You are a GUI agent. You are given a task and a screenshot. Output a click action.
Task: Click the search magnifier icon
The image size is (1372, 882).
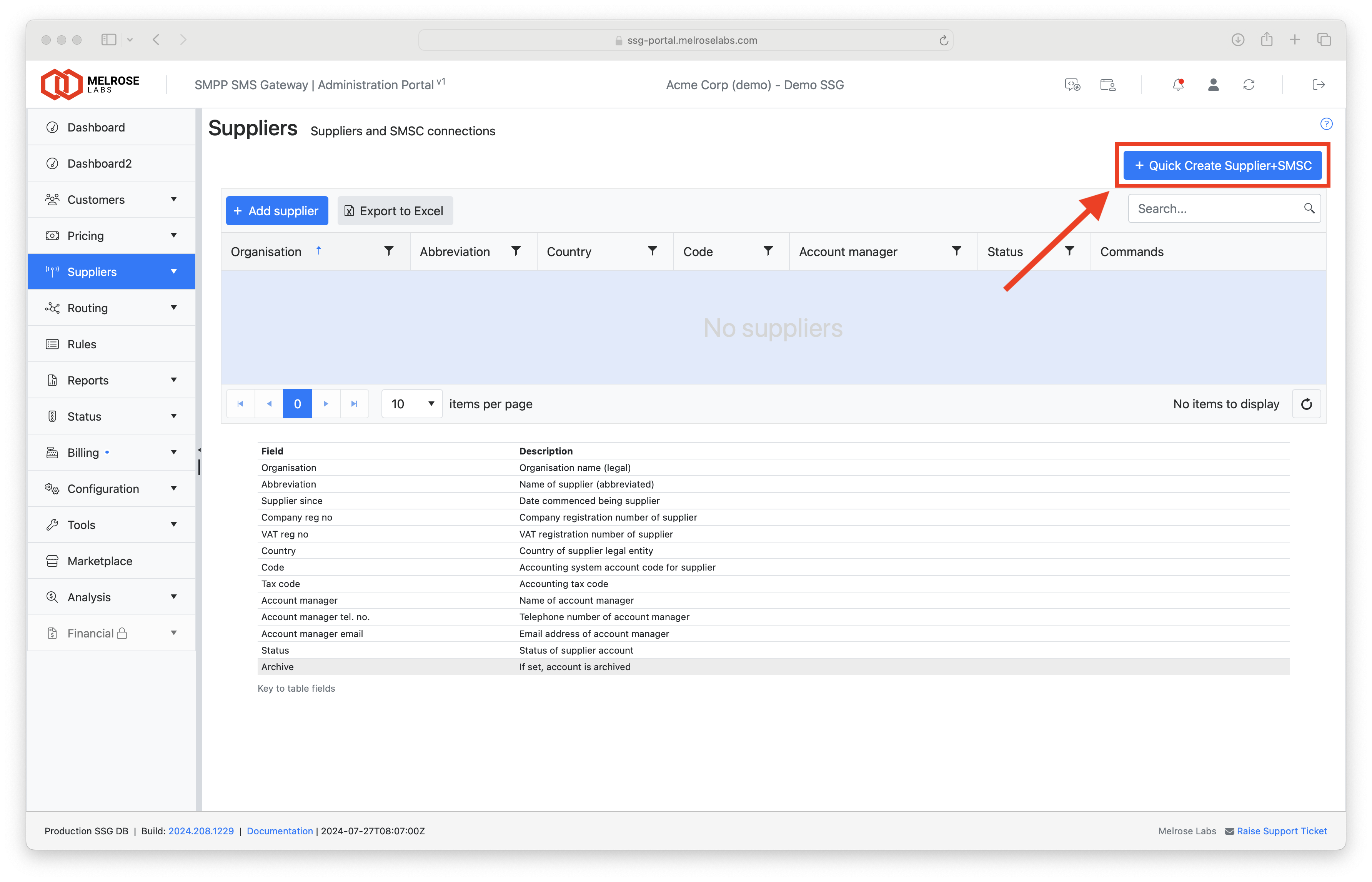coord(1309,208)
